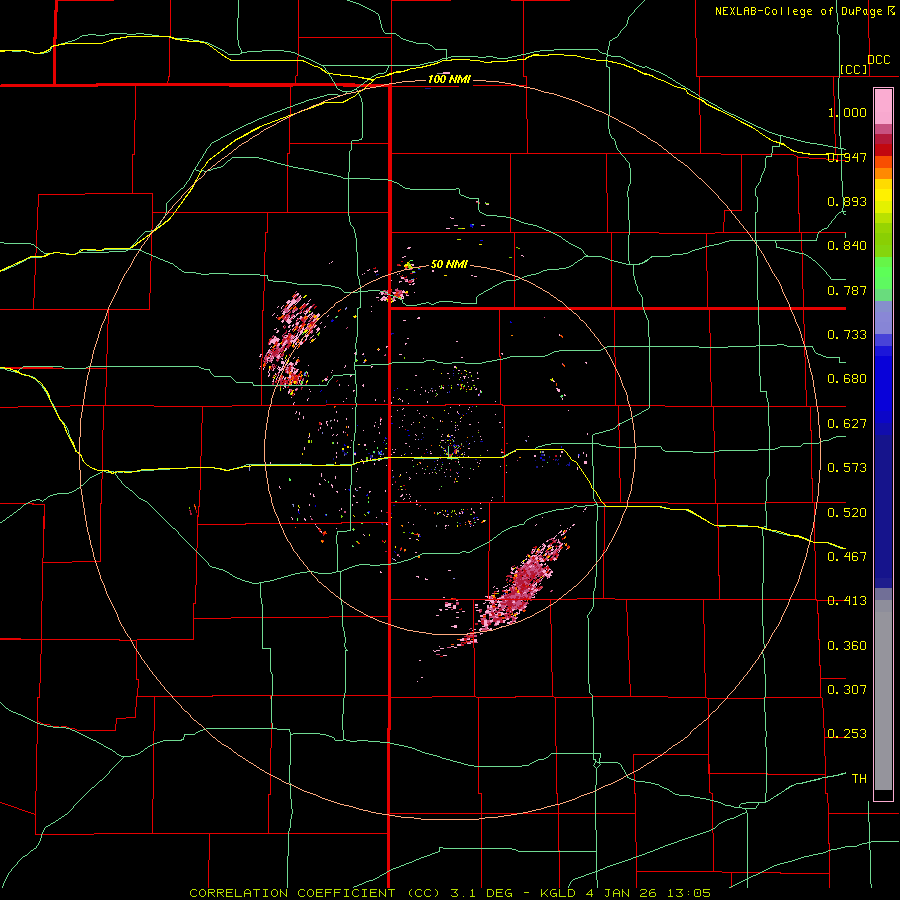Select the 0.413 legend value

point(847,601)
